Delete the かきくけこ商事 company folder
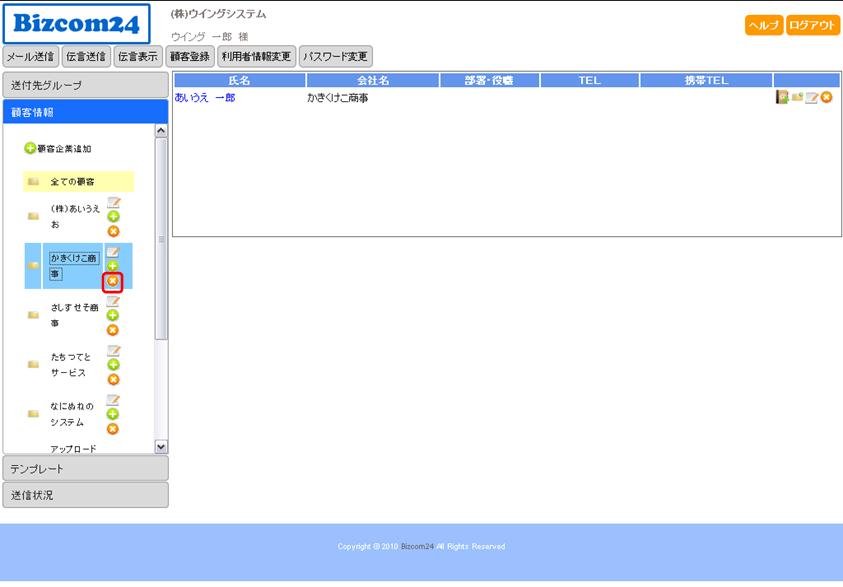The image size is (843, 587). click(113, 281)
